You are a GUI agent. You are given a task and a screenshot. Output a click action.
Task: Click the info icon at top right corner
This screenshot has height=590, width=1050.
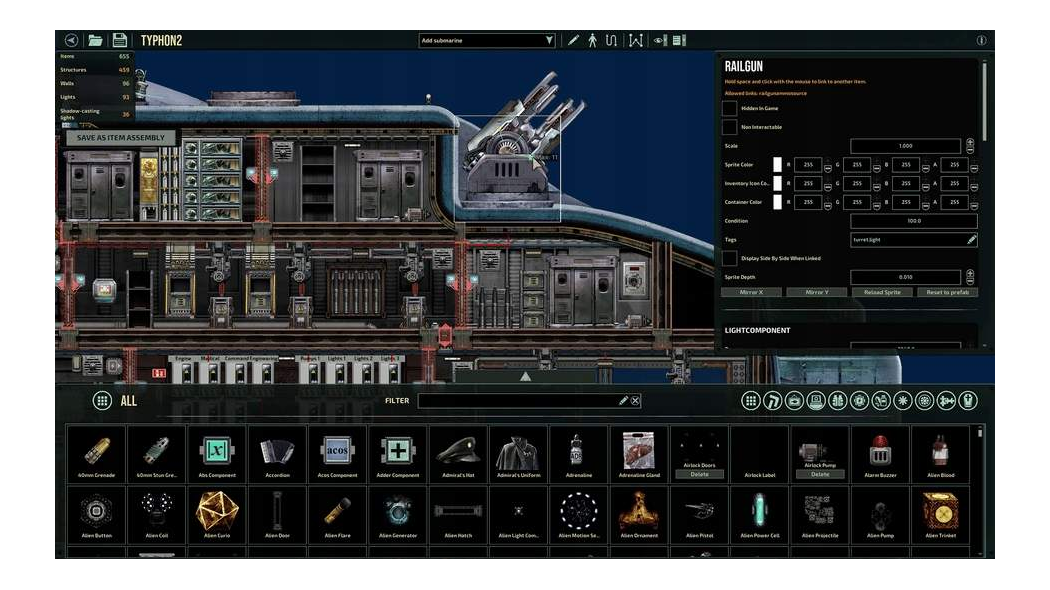pyautogui.click(x=981, y=40)
